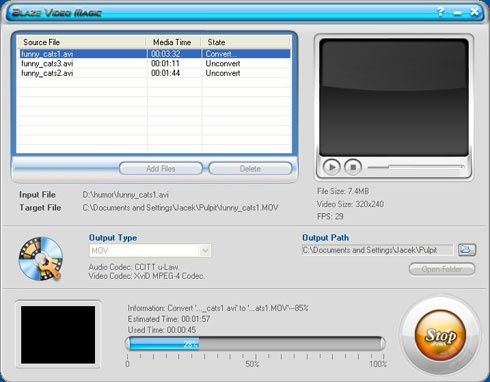490x382 pixels.
Task: Click the Video Size 320x240 text
Action: tap(350, 204)
